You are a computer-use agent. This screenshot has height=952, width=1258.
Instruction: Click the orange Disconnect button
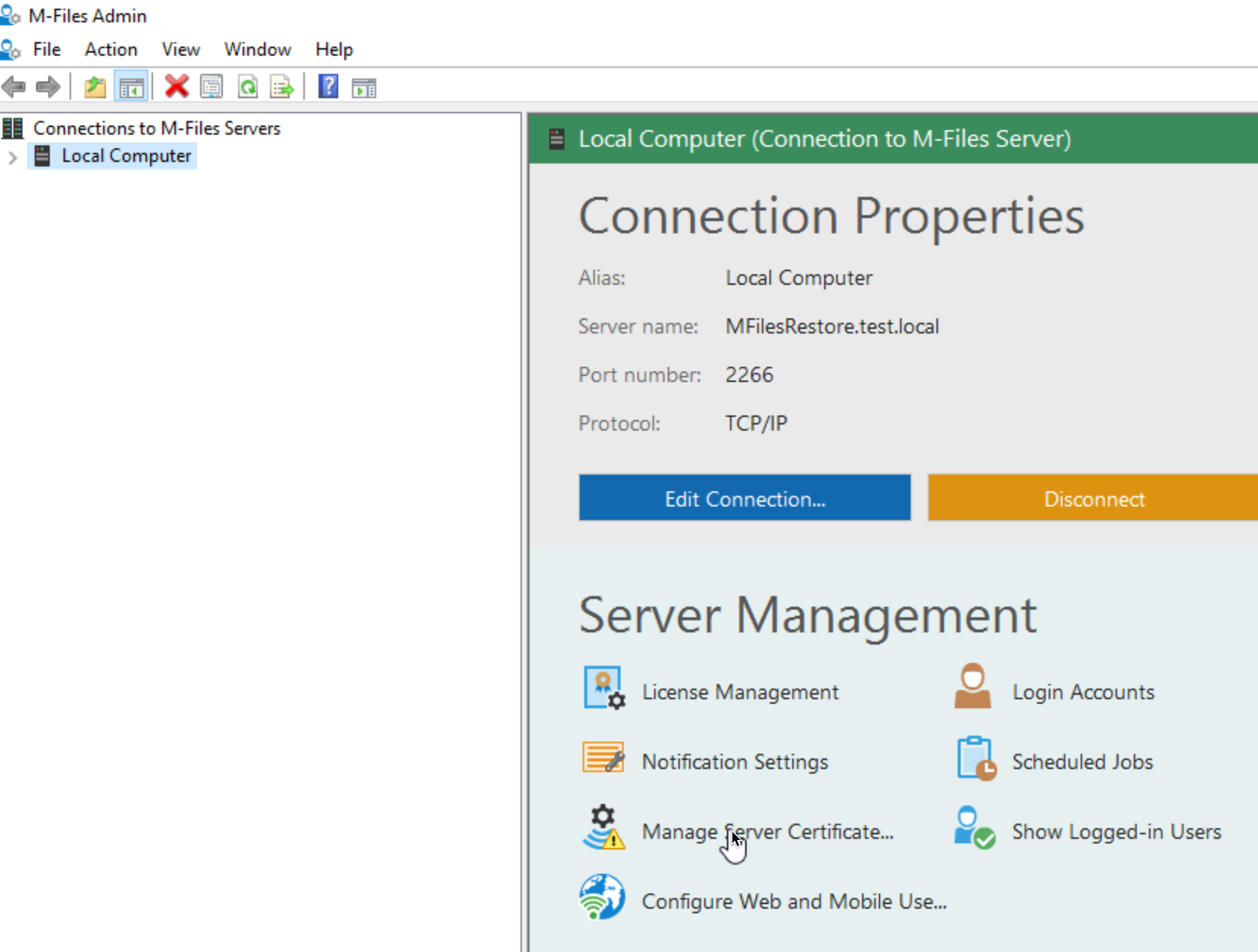[1093, 498]
